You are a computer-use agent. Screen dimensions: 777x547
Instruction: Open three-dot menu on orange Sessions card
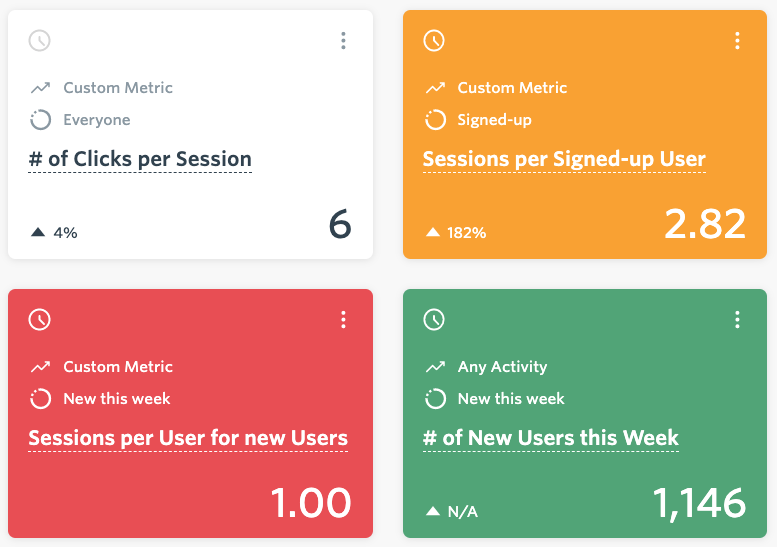pyautogui.click(x=737, y=41)
